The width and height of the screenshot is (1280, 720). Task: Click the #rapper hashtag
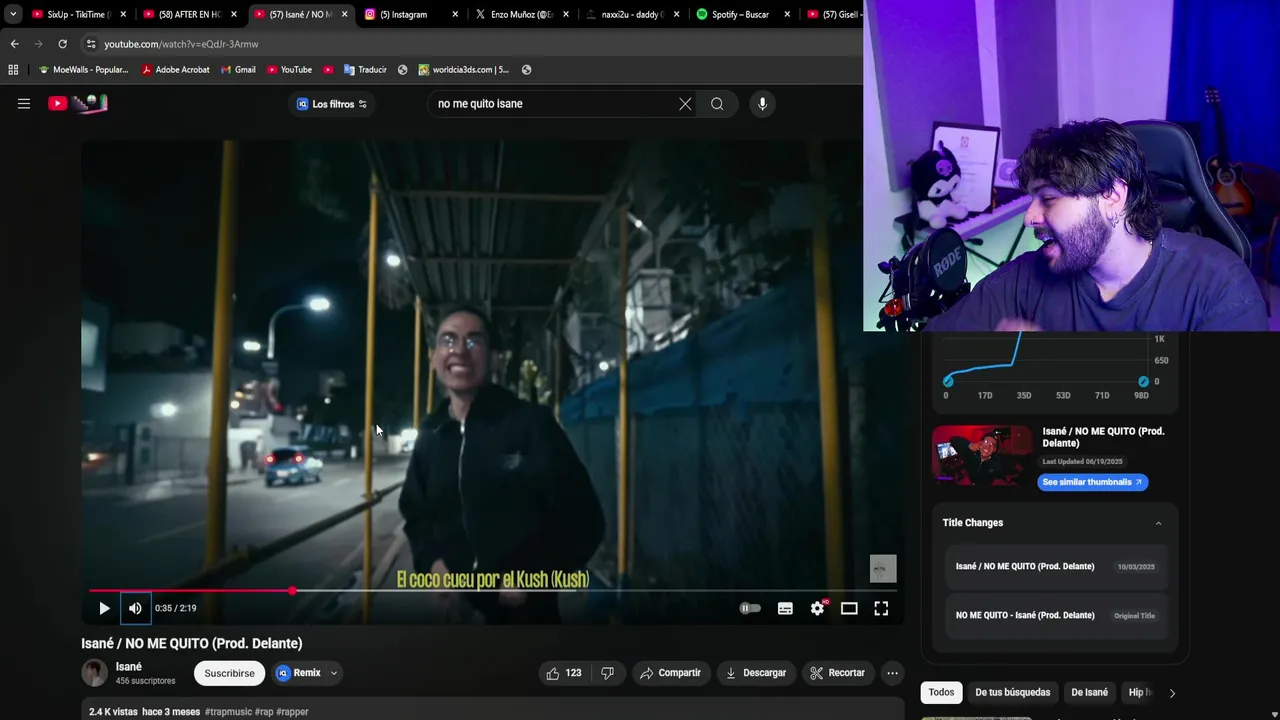pos(293,712)
